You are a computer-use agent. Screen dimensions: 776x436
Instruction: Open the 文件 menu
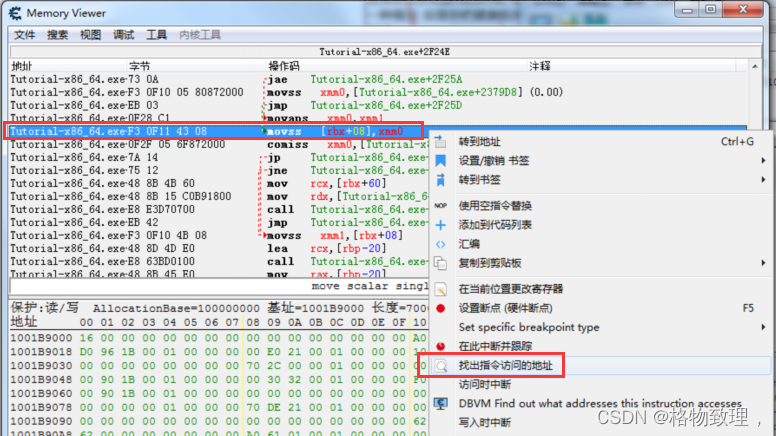[25, 35]
